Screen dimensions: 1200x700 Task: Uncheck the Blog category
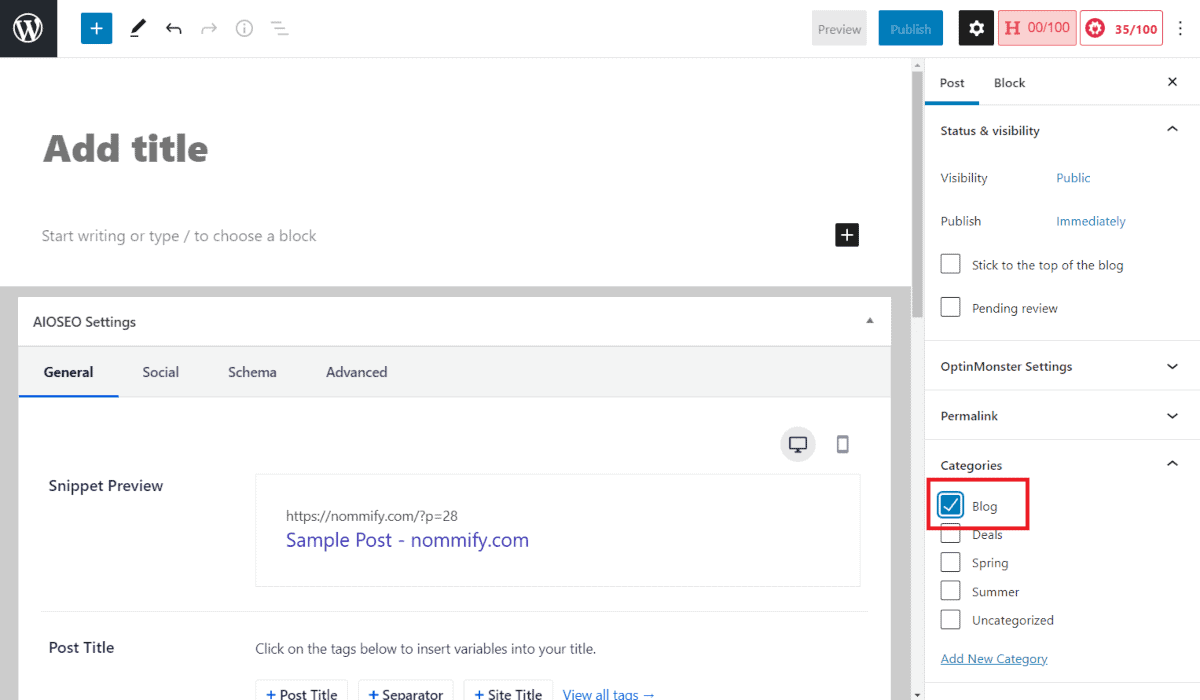click(x=951, y=505)
